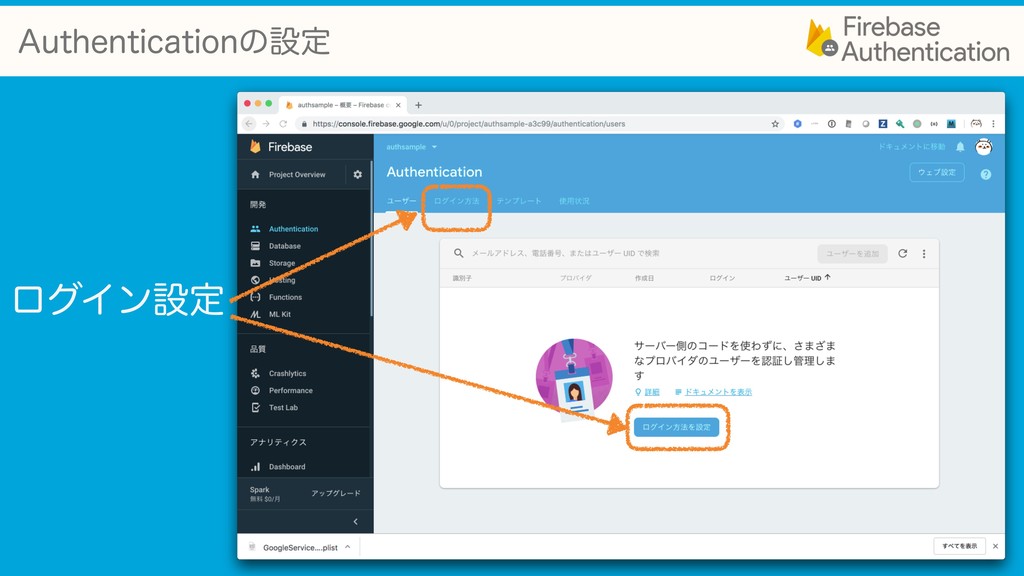Bookmark page with star icon
1024x576 pixels.
[775, 123]
